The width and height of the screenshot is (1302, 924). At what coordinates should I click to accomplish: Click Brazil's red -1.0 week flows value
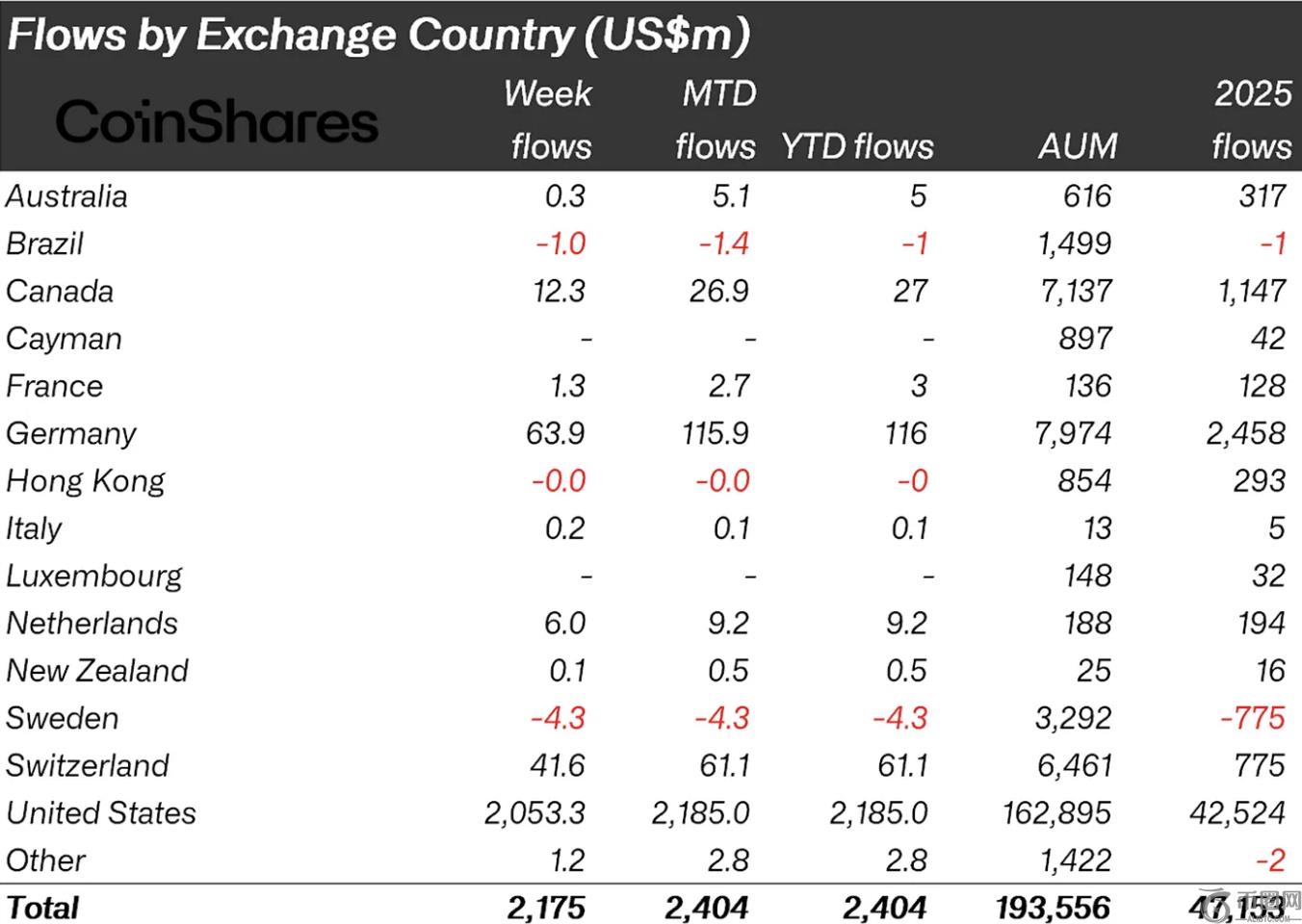coord(560,244)
